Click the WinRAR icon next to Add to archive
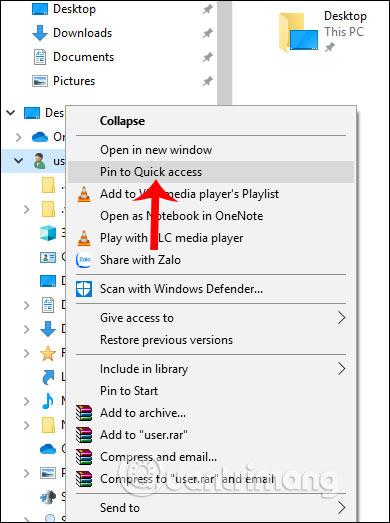The image size is (390, 523). (x=84, y=413)
